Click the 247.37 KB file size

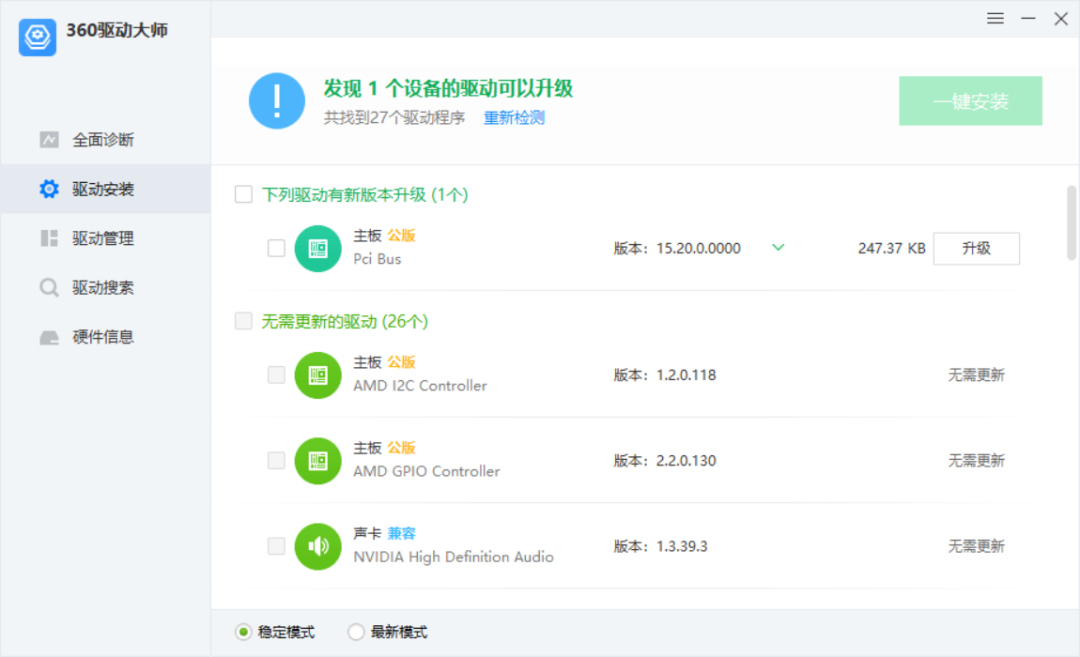click(x=891, y=249)
